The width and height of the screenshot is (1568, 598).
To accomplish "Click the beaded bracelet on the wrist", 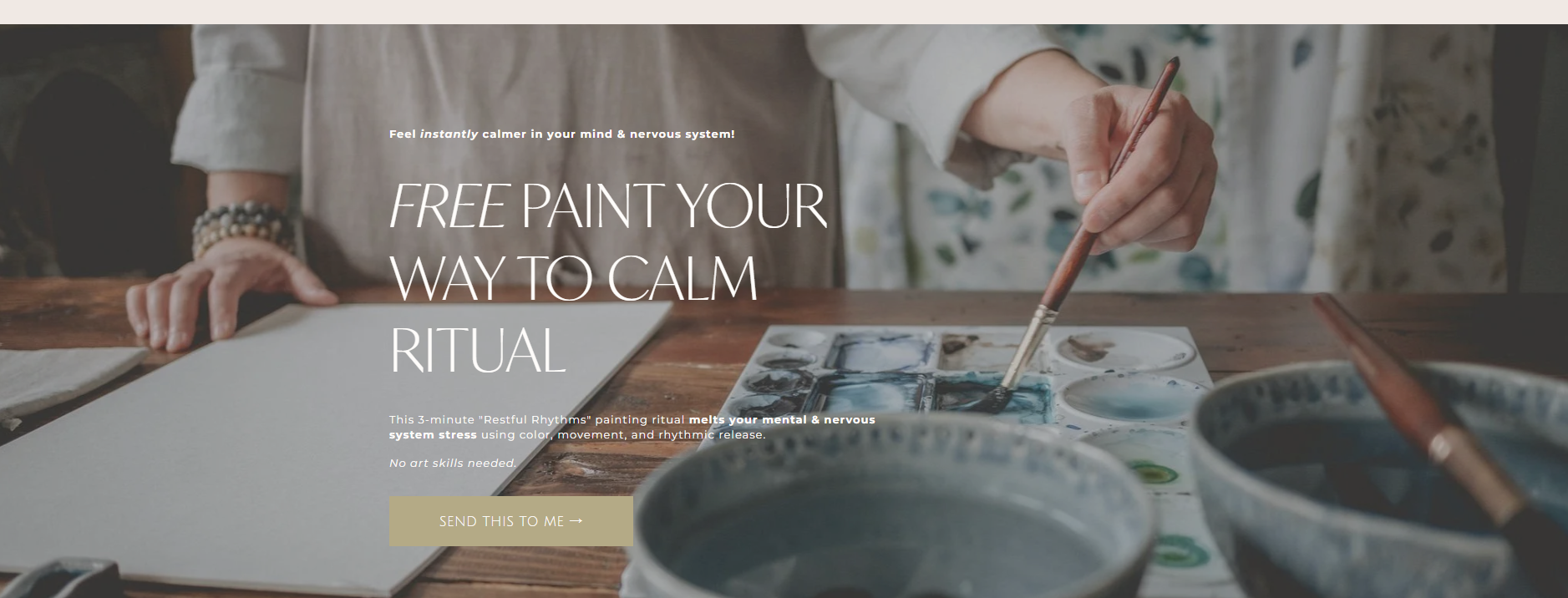I will tap(242, 229).
